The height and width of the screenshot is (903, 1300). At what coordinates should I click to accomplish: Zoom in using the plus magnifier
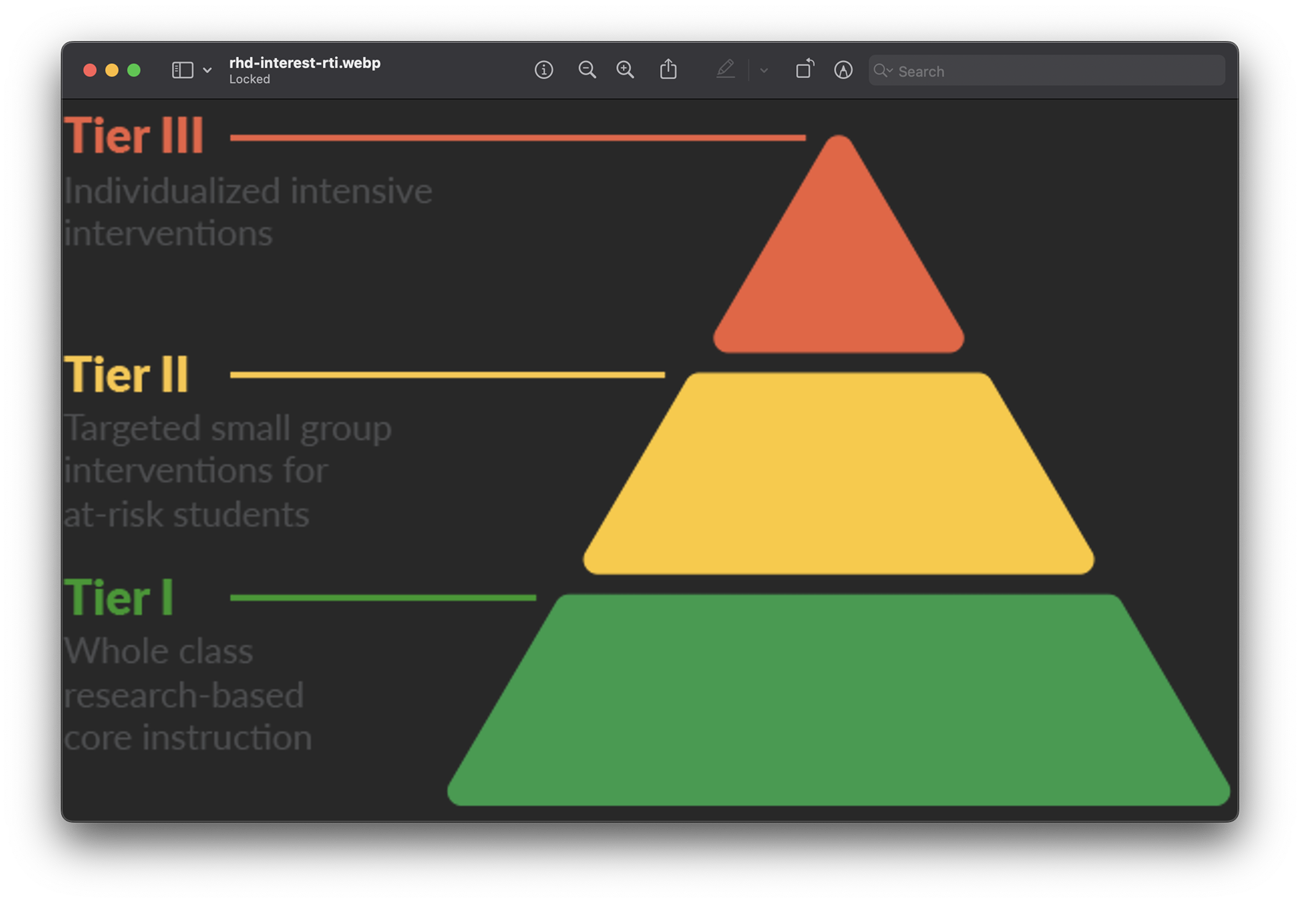pos(625,70)
